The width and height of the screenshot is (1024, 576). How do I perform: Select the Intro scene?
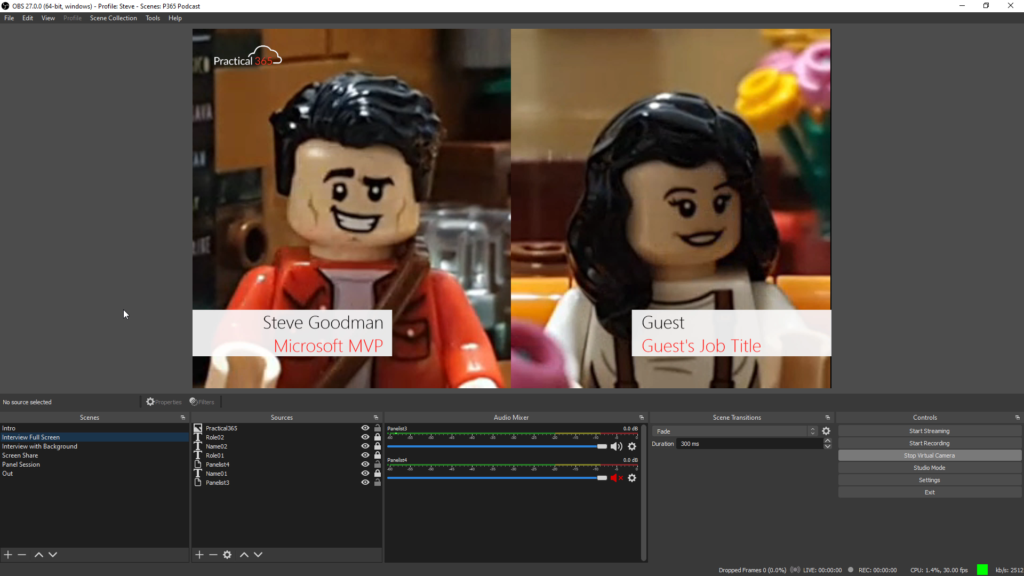click(x=95, y=428)
